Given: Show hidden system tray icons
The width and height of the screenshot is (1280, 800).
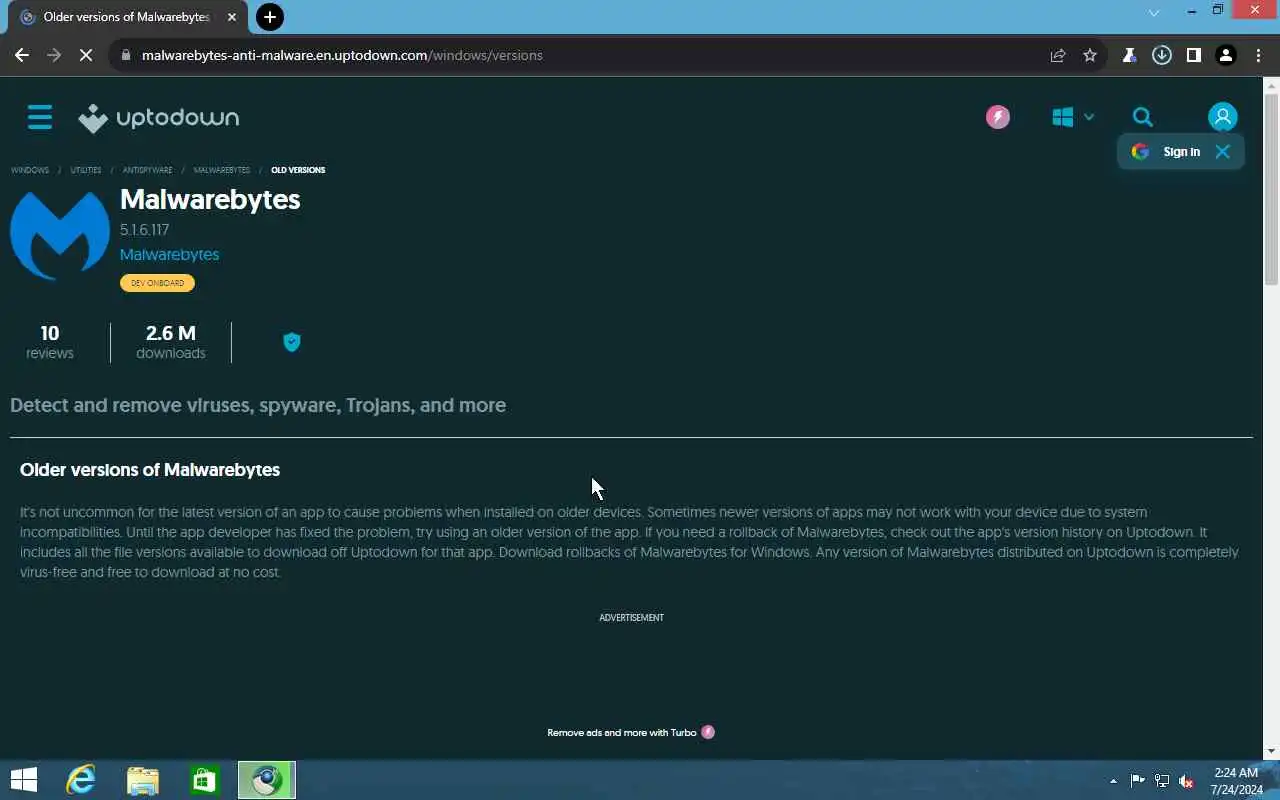Looking at the screenshot, I should (x=1114, y=781).
